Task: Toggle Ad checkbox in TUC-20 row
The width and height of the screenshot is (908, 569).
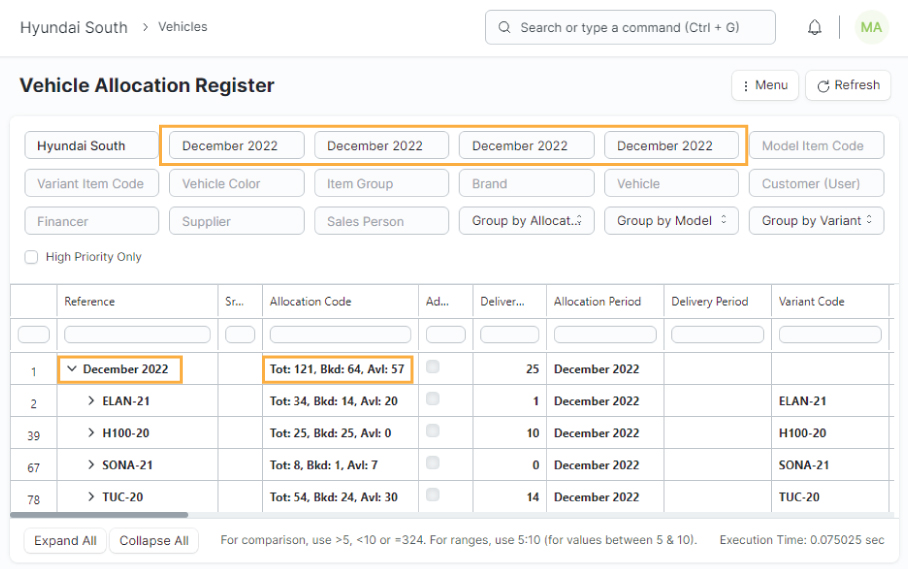Action: coord(433,494)
